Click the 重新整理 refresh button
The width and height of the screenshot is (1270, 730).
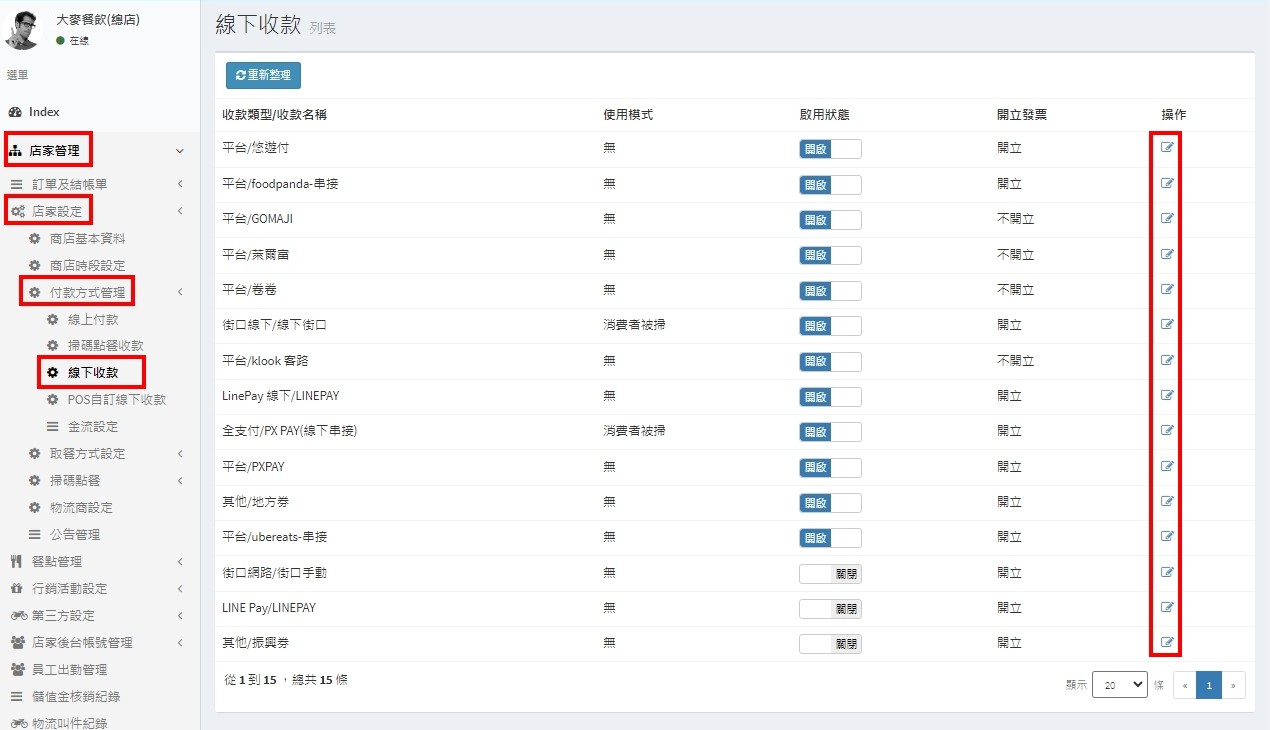click(x=263, y=75)
